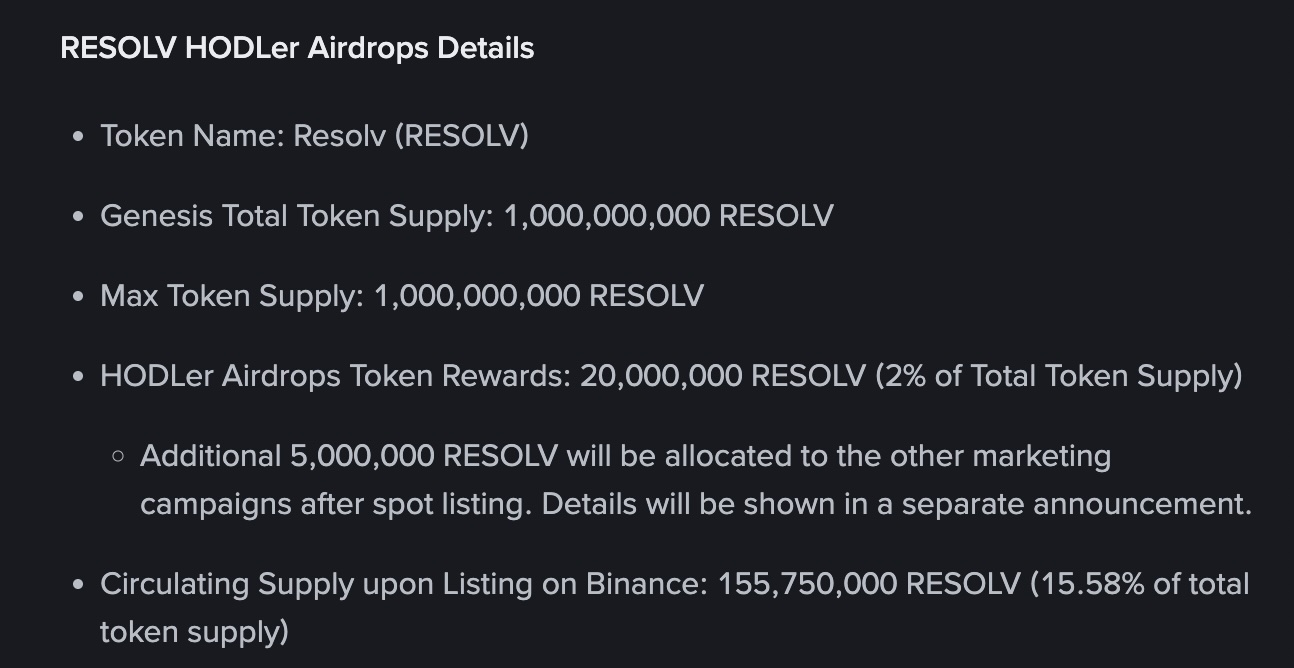Click the 'token supply)' closing line
This screenshot has height=668, width=1294.
[x=194, y=631]
